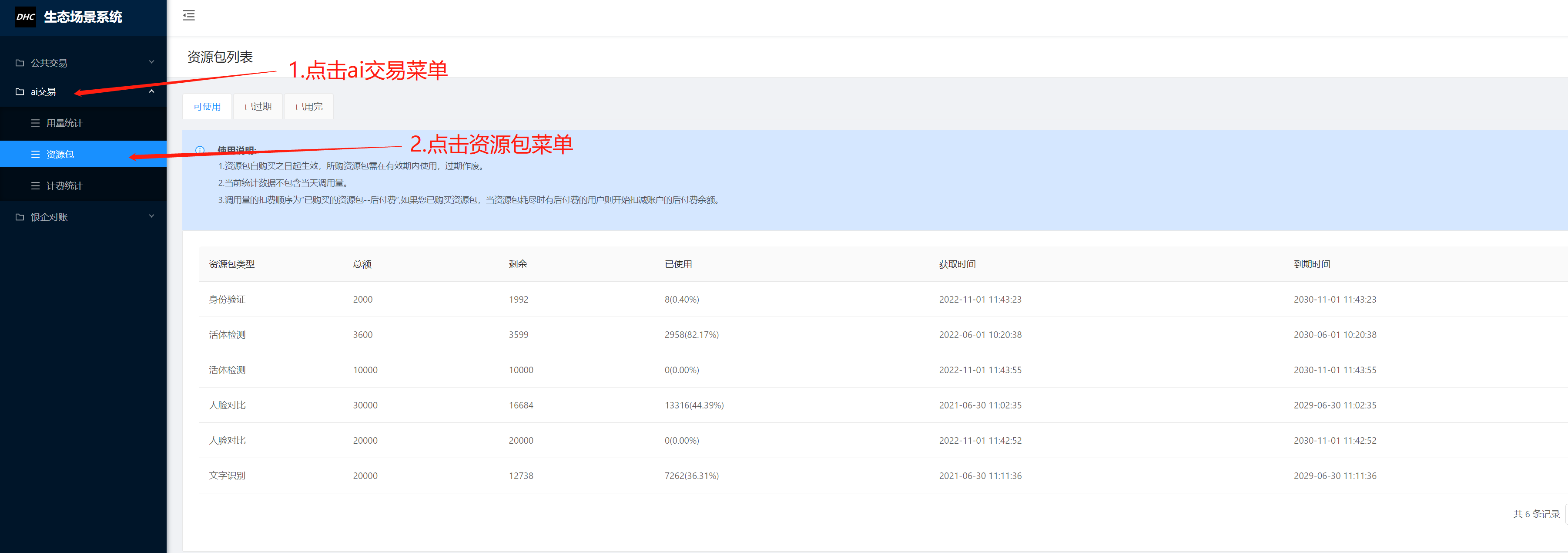Click the remaining value 16684

coord(521,406)
